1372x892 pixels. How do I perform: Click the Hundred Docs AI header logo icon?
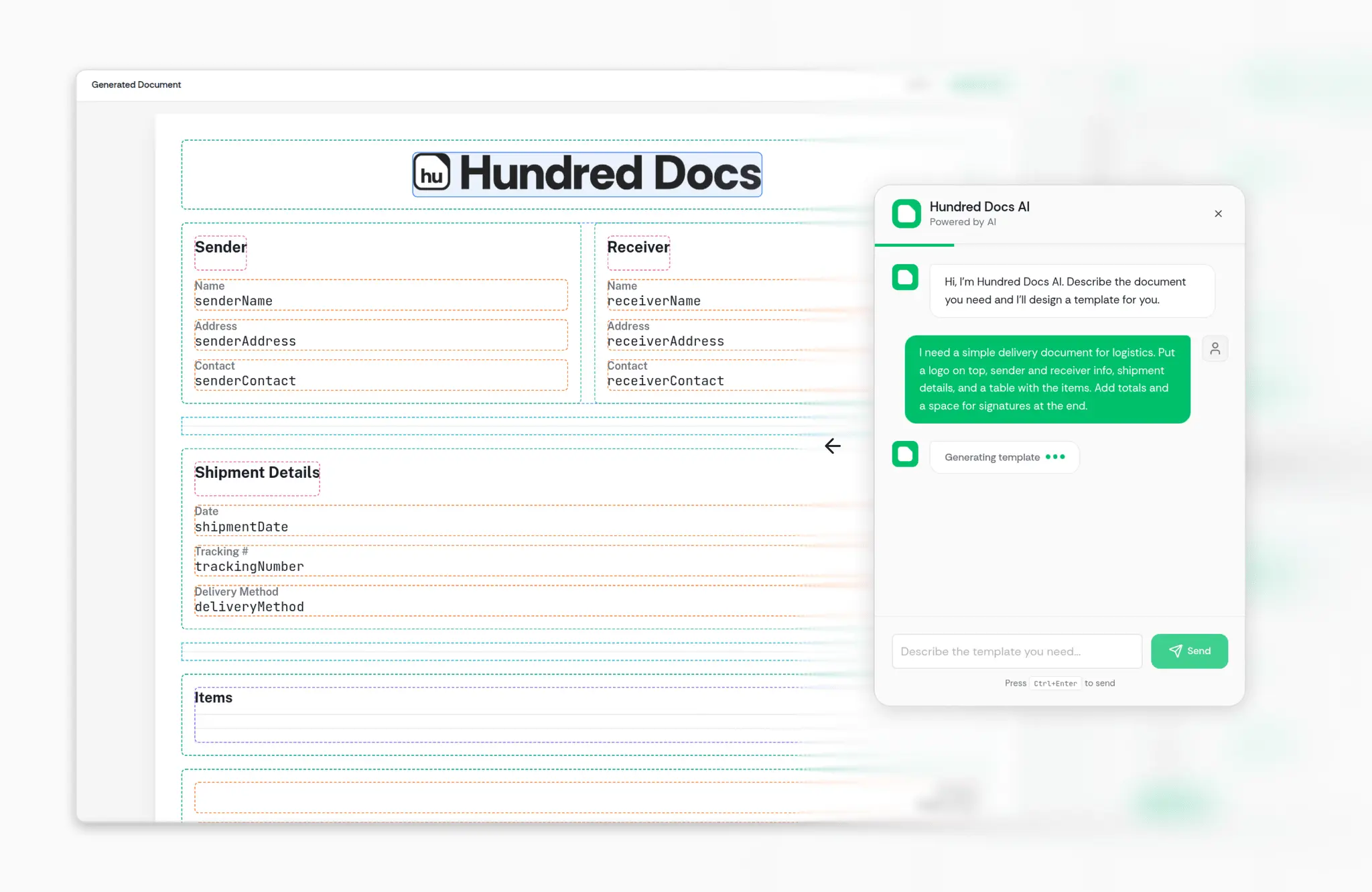click(906, 214)
